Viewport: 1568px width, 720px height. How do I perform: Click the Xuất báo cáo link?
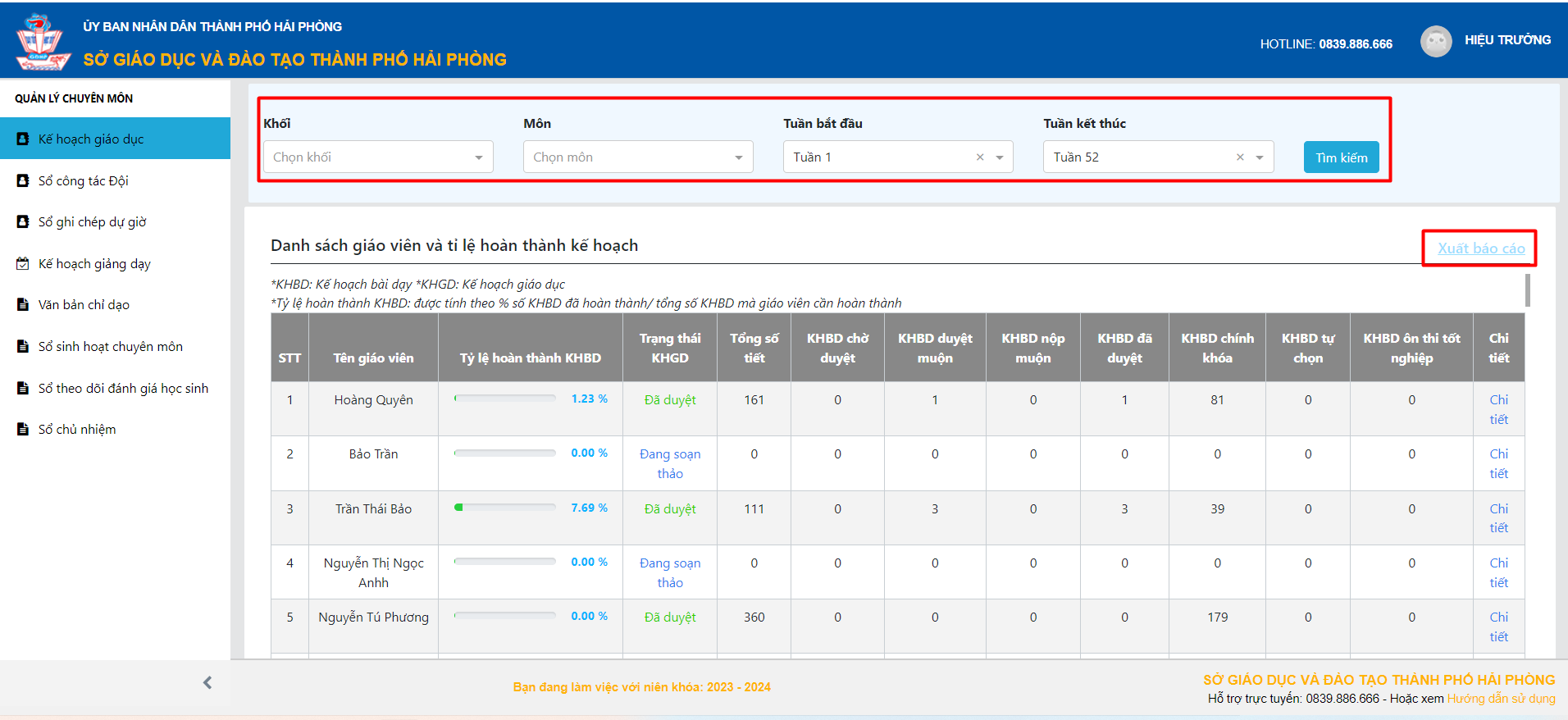tap(1480, 248)
